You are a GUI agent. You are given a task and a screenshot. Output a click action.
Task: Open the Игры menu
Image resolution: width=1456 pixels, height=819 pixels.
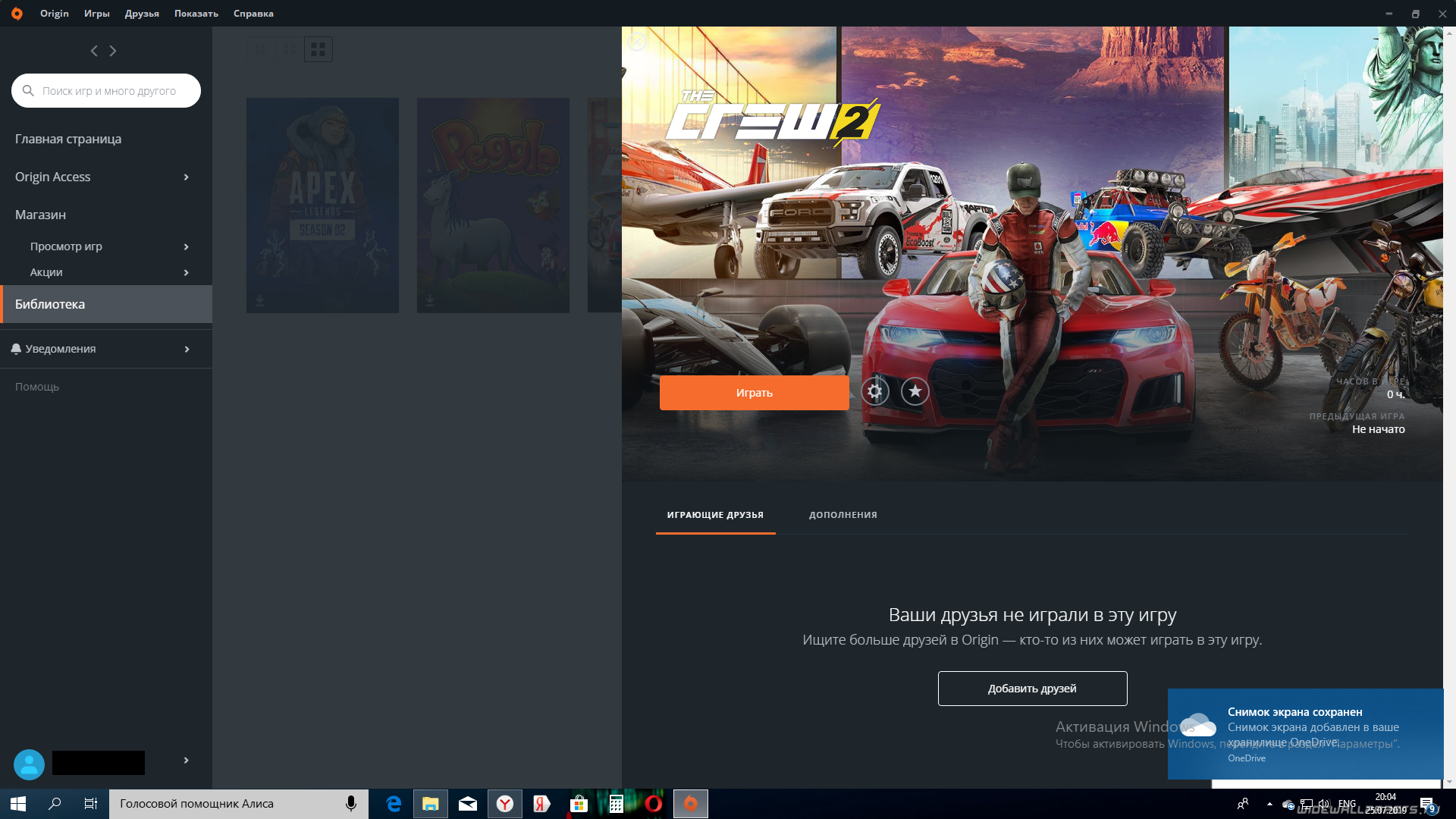(x=97, y=14)
